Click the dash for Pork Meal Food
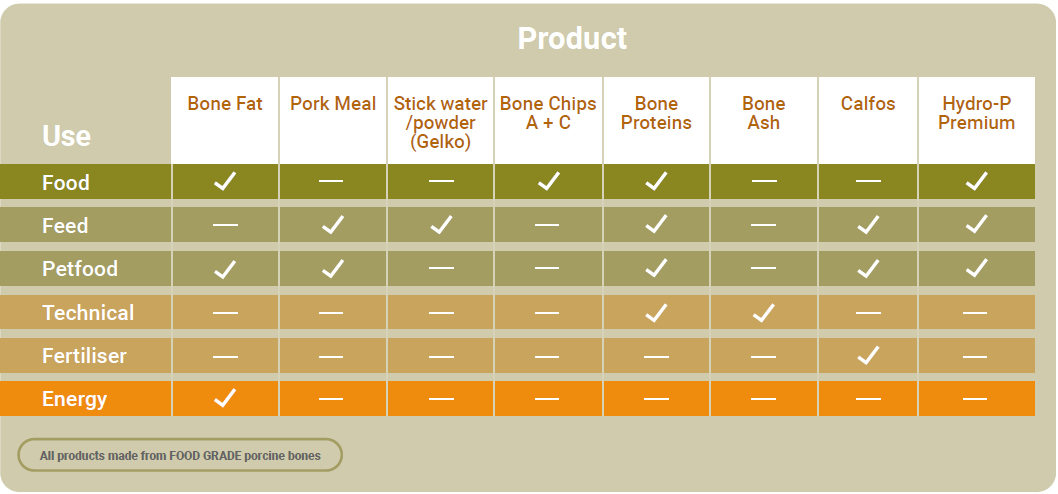Viewport: 1058px width, 494px height. click(331, 181)
